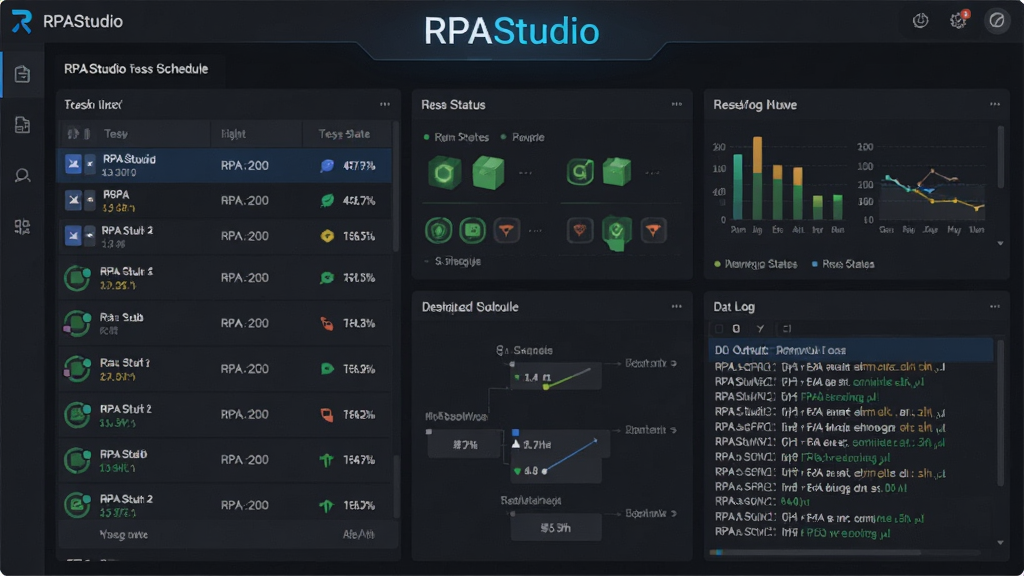Switch to RPAStudio Tess Schedule tab
This screenshot has width=1024, height=576.
pos(136,69)
